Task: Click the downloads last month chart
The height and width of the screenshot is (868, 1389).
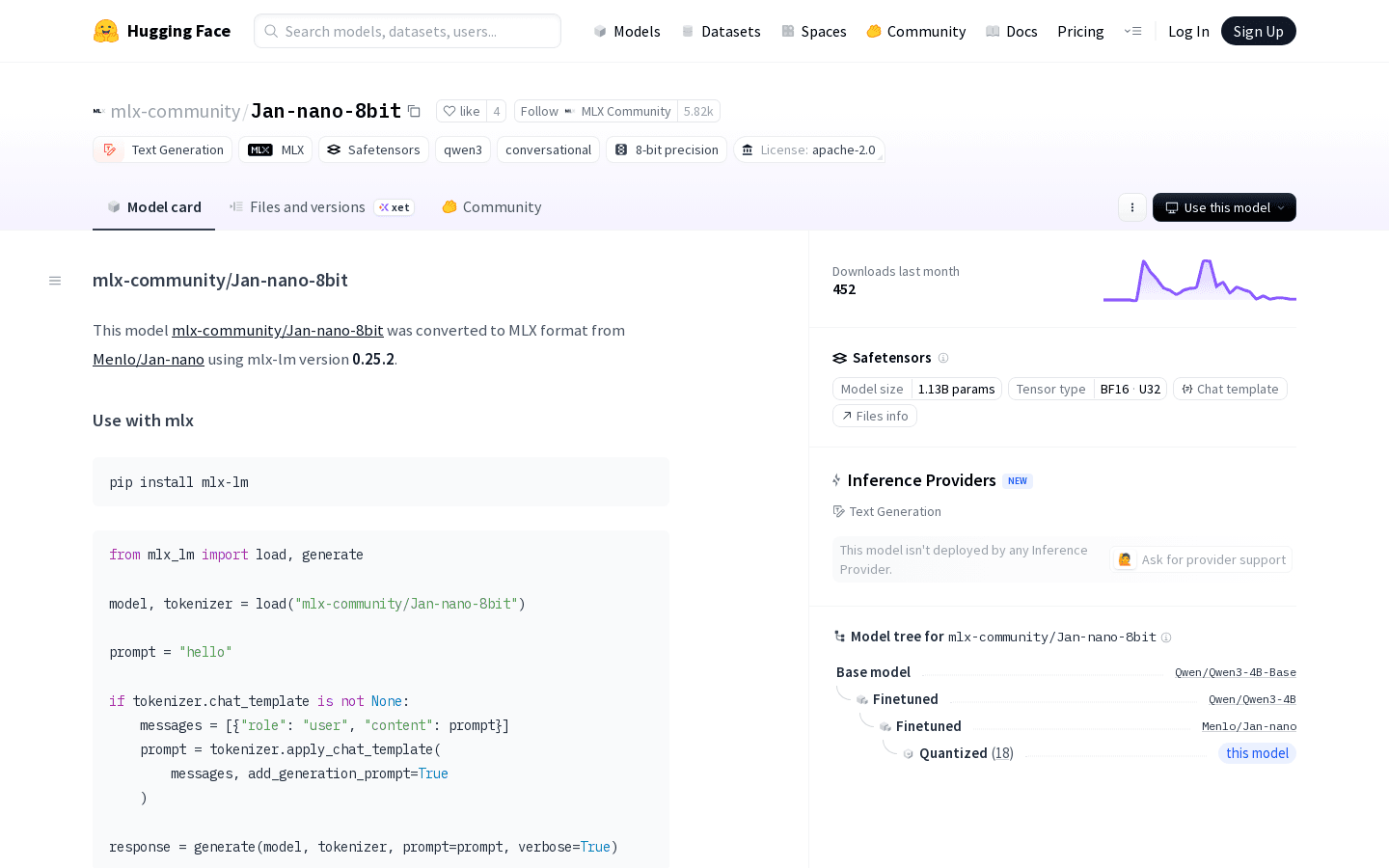Action: click(1199, 281)
